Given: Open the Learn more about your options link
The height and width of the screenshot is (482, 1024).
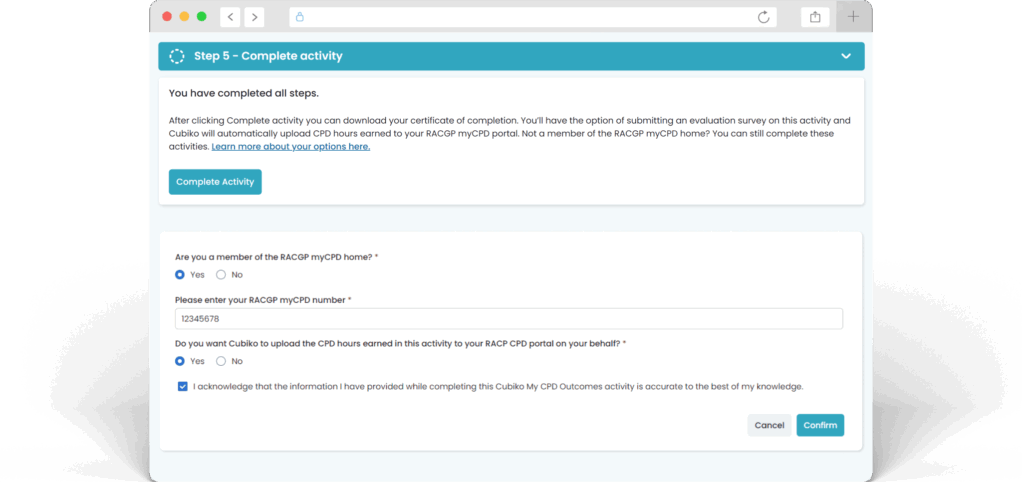Looking at the screenshot, I should (291, 147).
